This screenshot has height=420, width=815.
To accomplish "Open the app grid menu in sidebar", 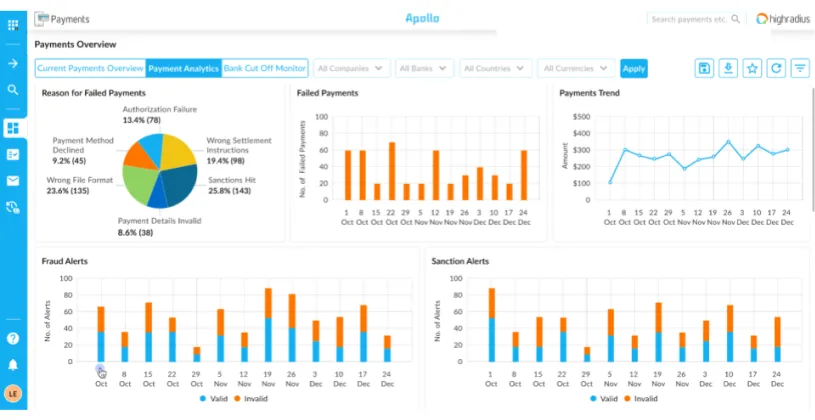I will (x=13, y=24).
